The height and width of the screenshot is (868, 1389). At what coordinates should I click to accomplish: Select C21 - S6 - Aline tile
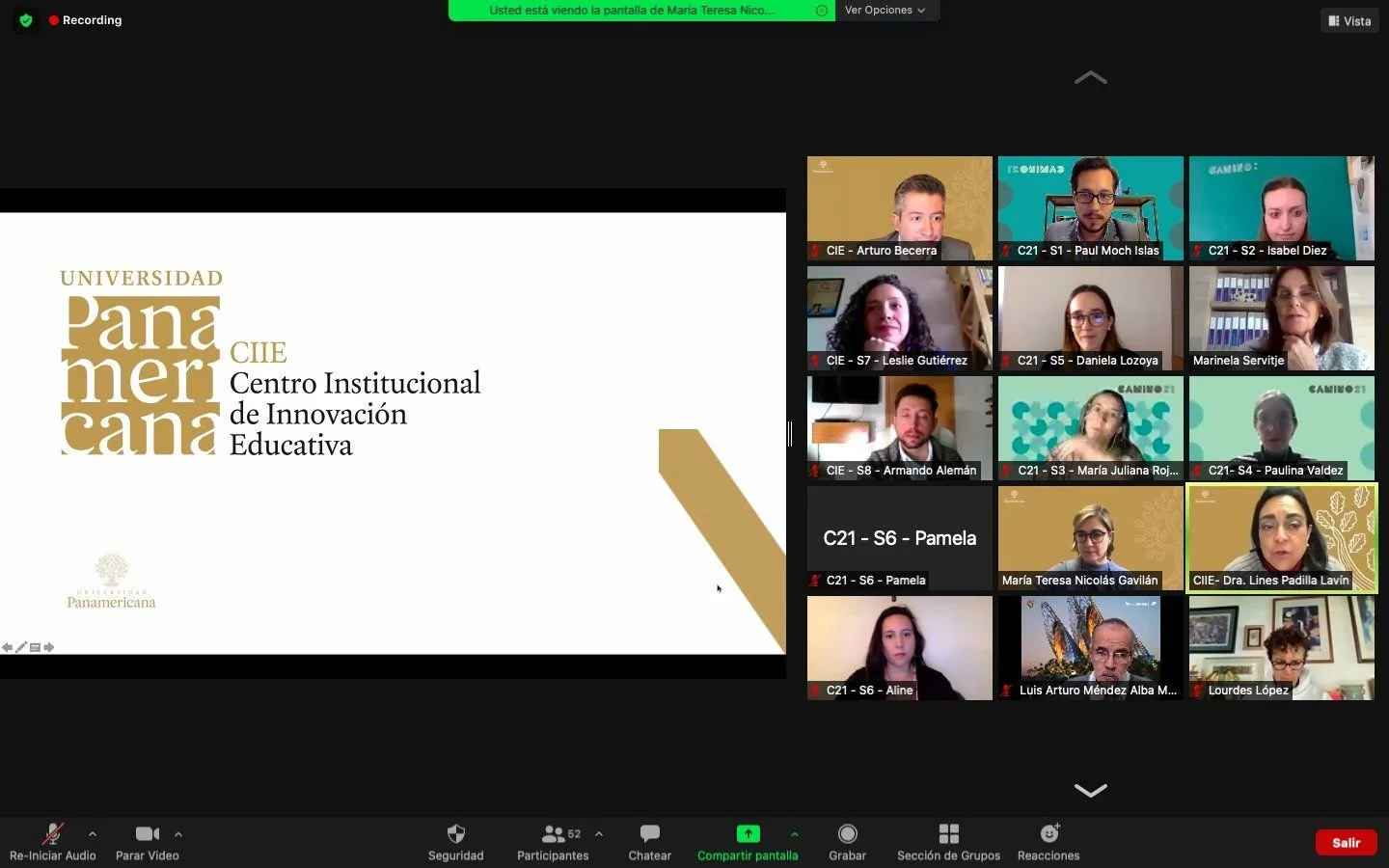click(x=900, y=648)
